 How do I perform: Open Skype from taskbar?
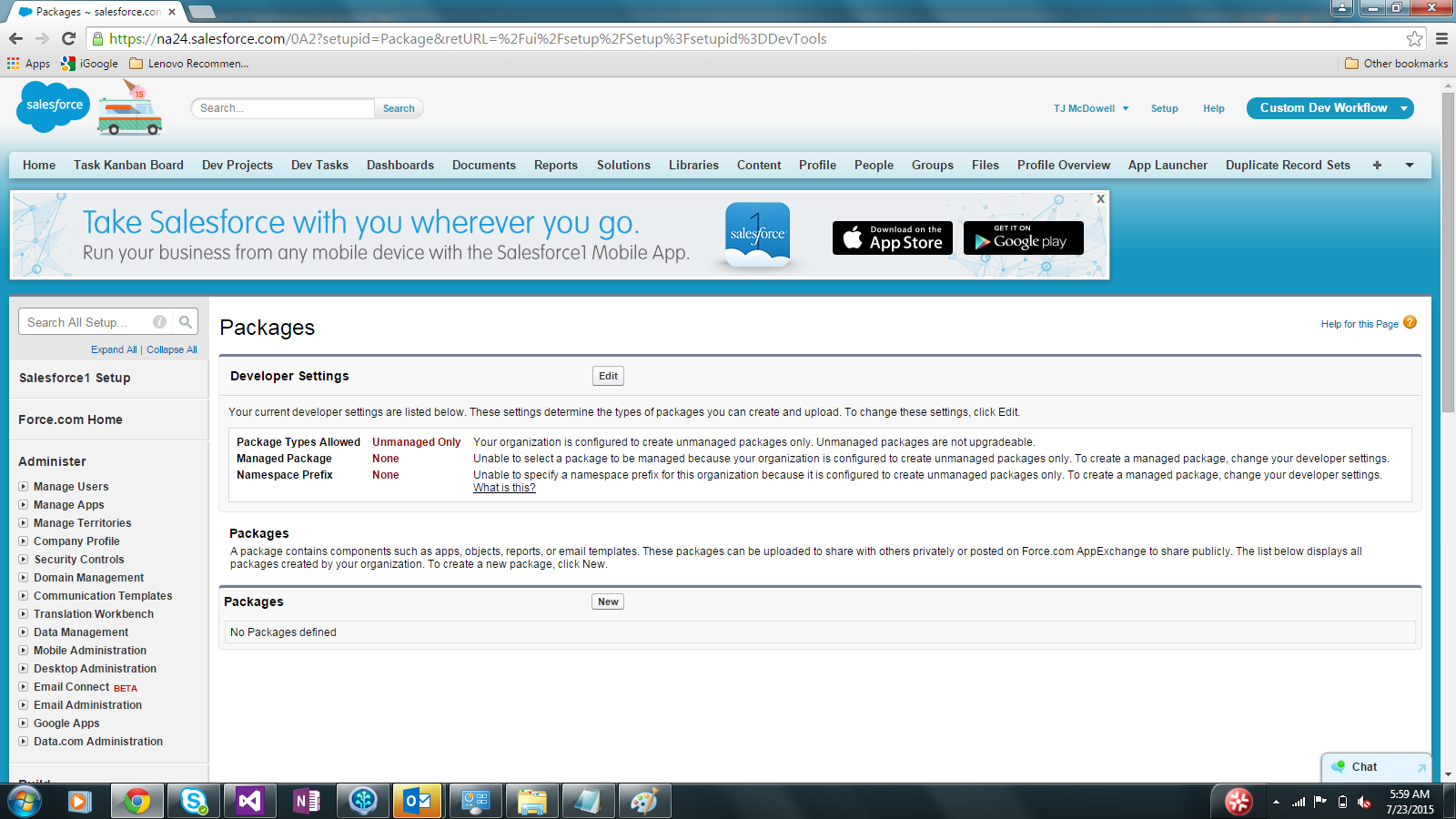click(194, 801)
